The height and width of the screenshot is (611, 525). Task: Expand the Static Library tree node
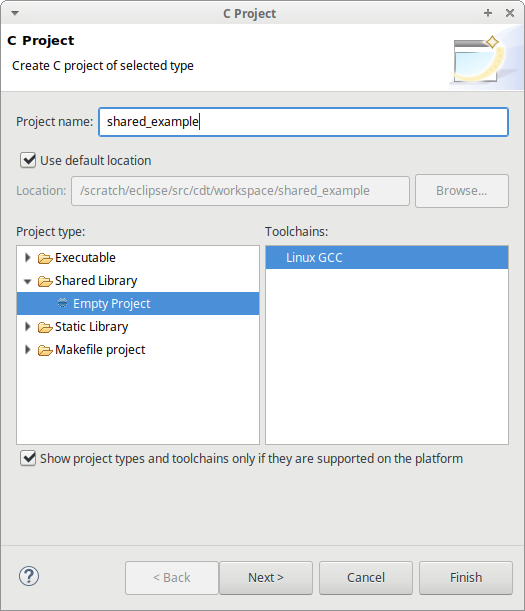point(27,327)
